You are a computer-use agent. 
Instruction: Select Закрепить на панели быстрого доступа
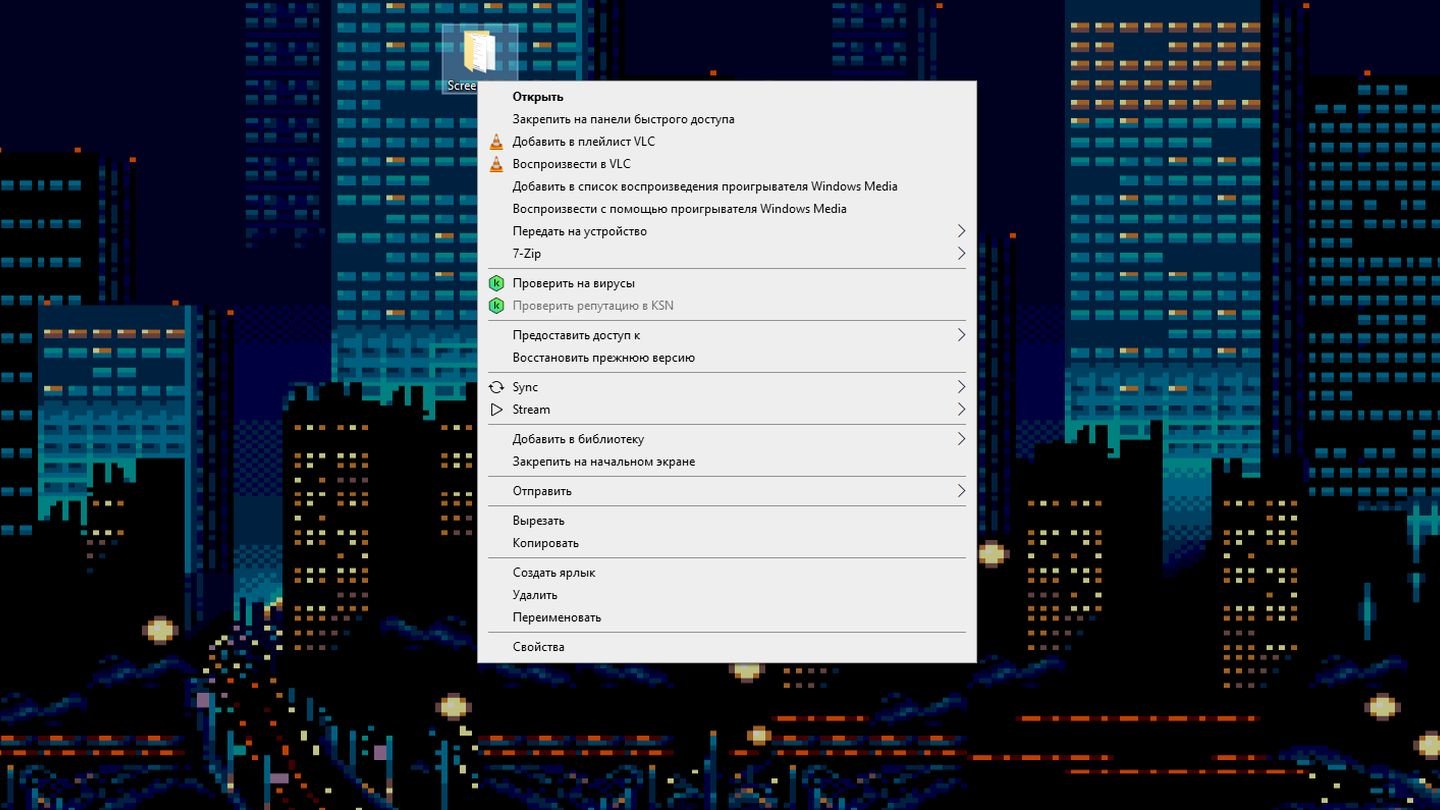727,119
